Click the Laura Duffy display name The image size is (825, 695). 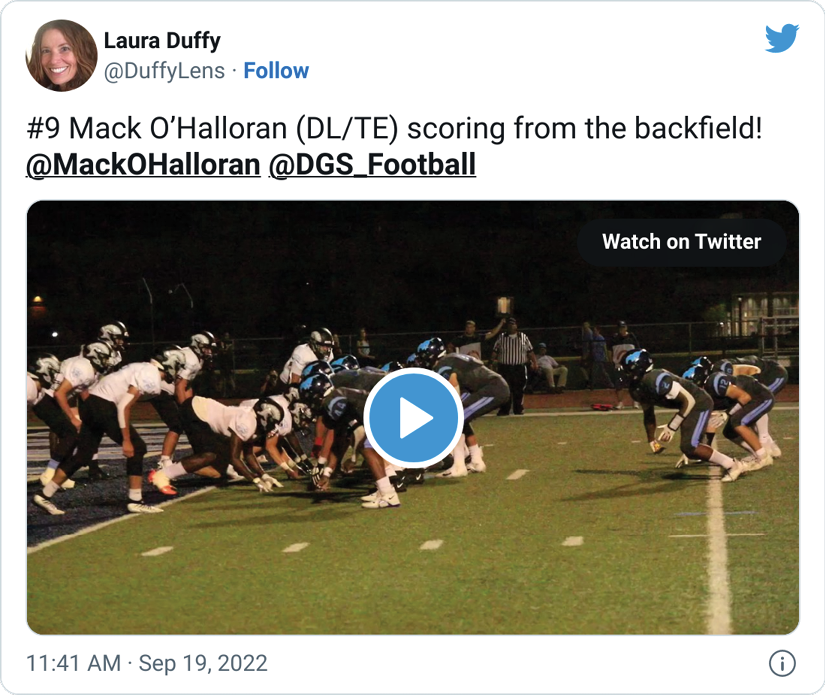click(162, 40)
